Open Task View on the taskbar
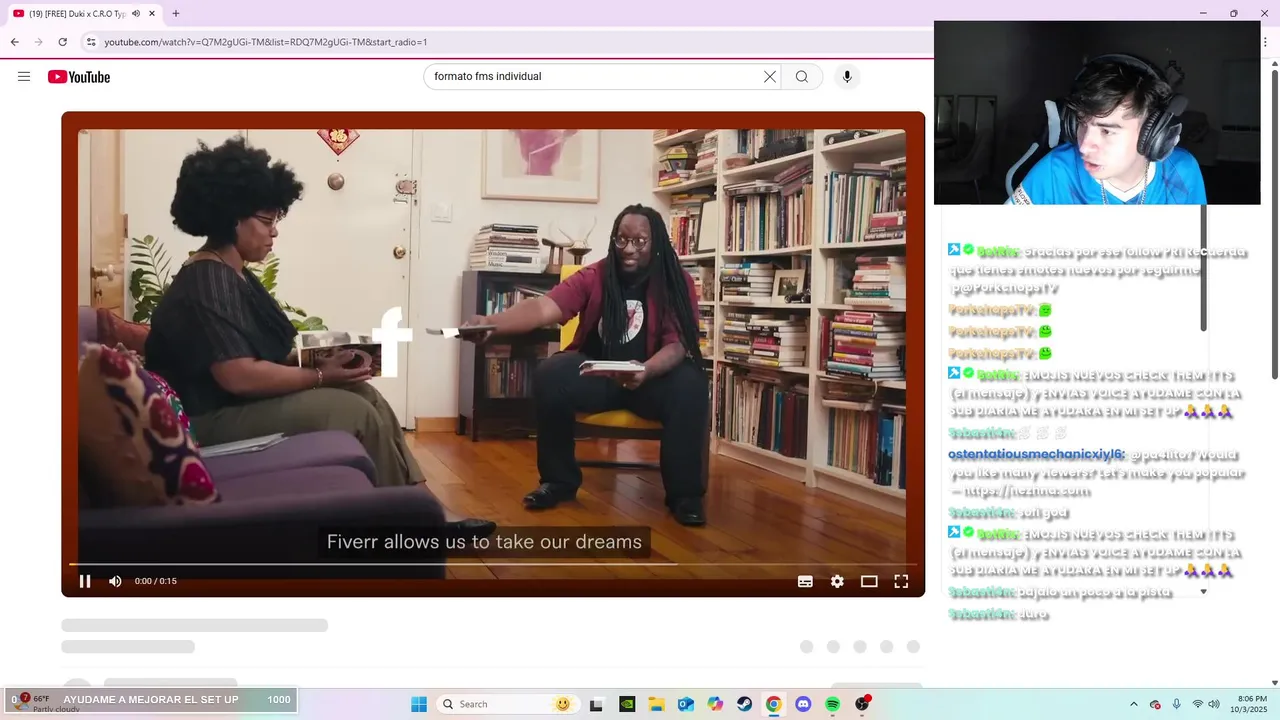This screenshot has width=1280, height=720. coord(596,704)
